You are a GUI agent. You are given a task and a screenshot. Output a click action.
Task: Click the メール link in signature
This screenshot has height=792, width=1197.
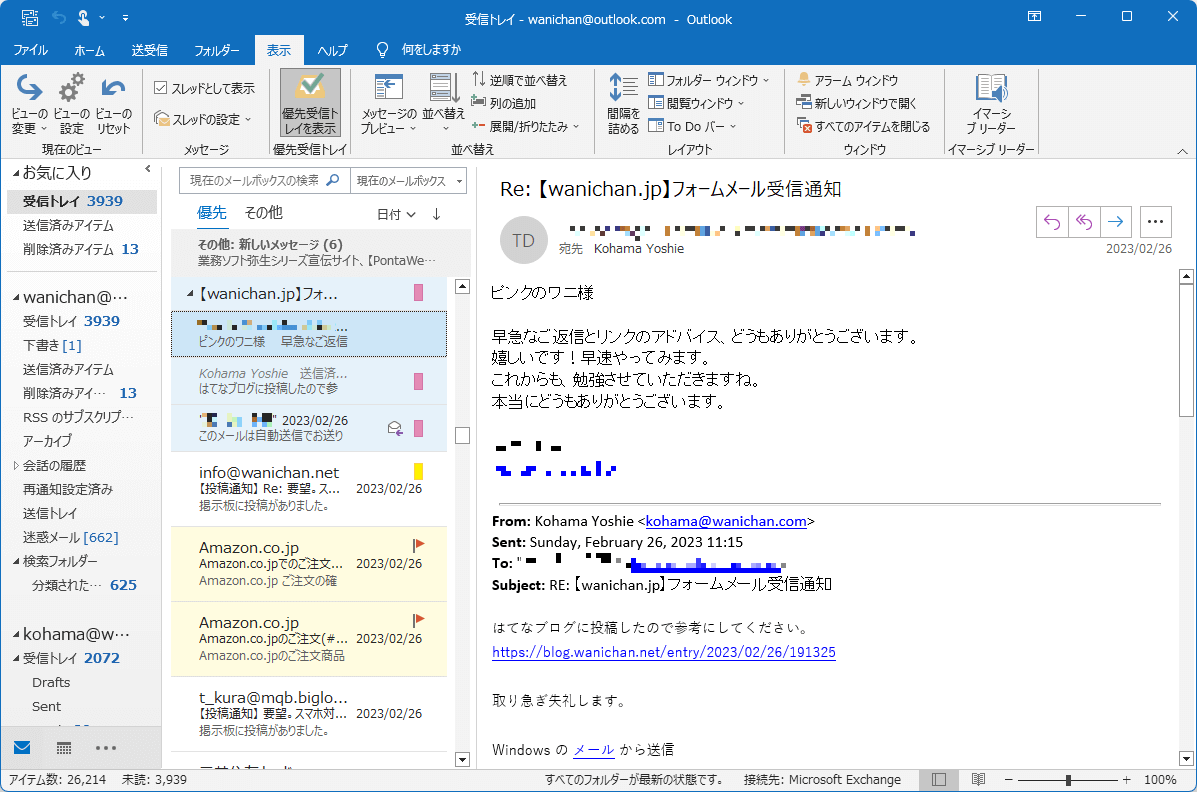pos(594,750)
